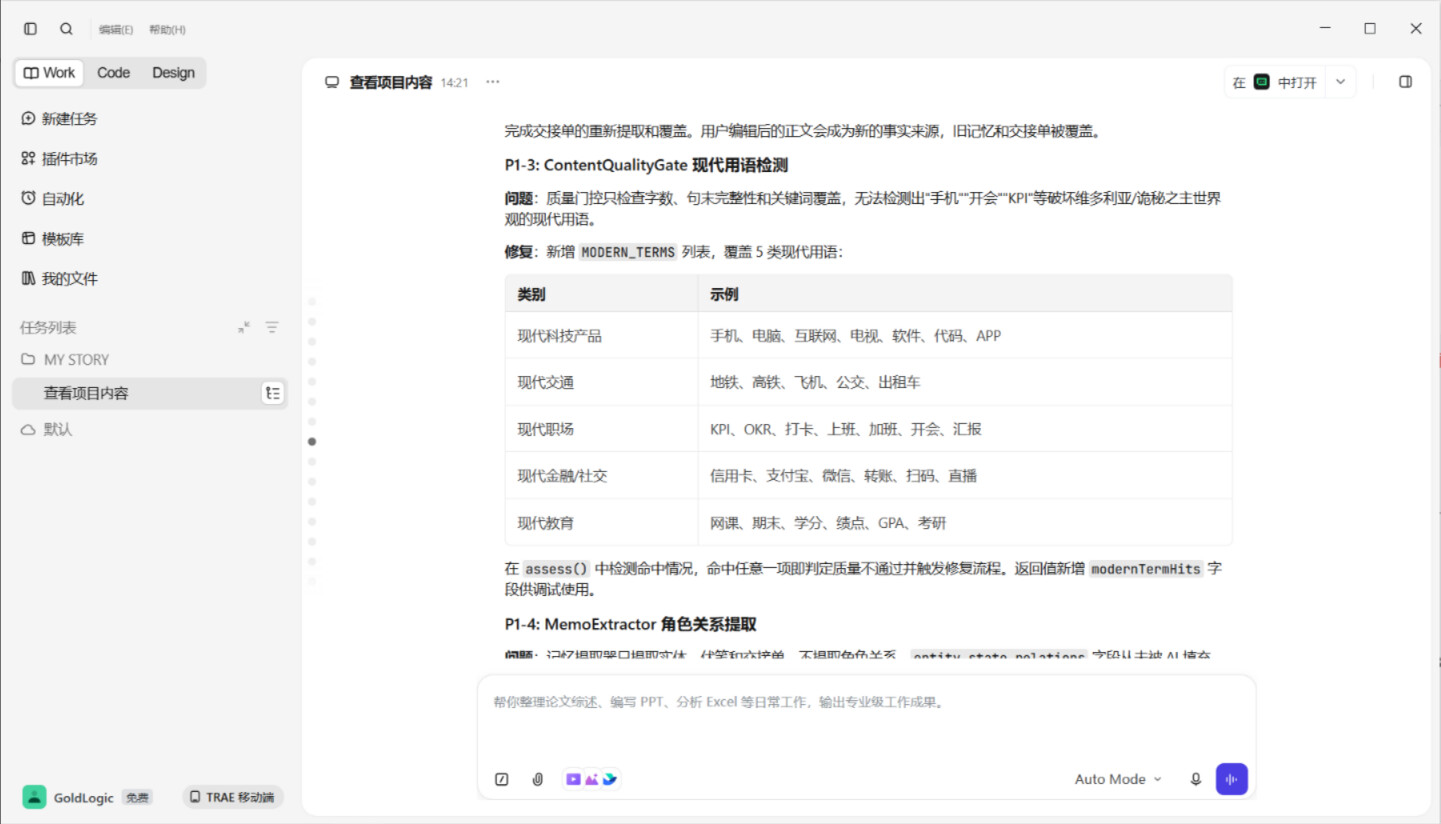Image resolution: width=1441 pixels, height=824 pixels.
Task: Select the 查看项目内容 task in sidebar
Action: 150,394
